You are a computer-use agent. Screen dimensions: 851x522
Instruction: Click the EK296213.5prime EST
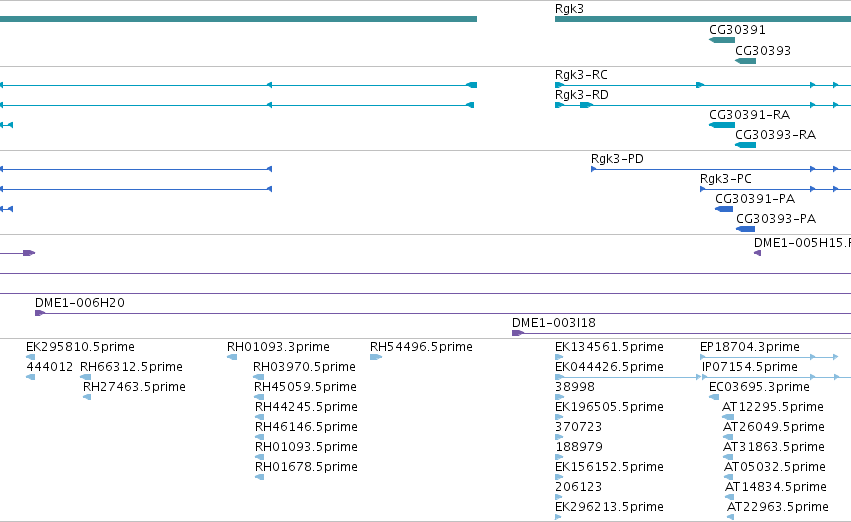click(558, 517)
